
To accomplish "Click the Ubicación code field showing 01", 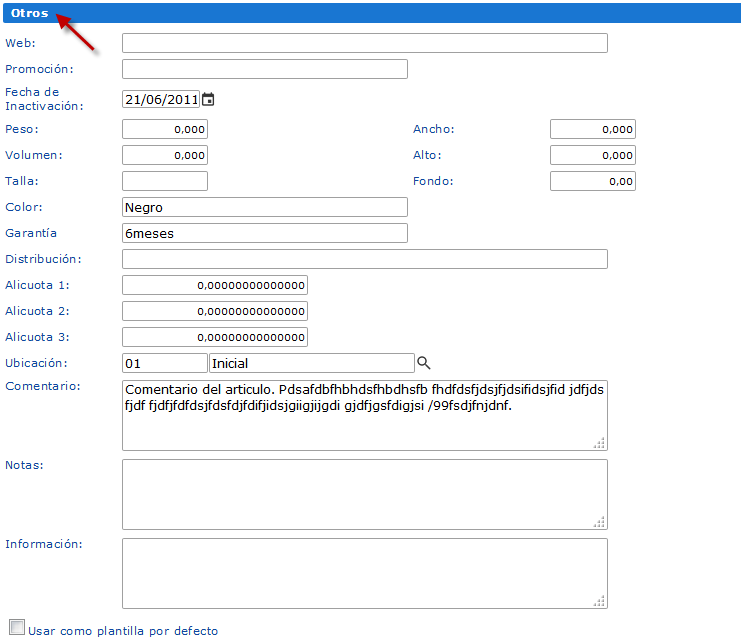I will pos(165,363).
